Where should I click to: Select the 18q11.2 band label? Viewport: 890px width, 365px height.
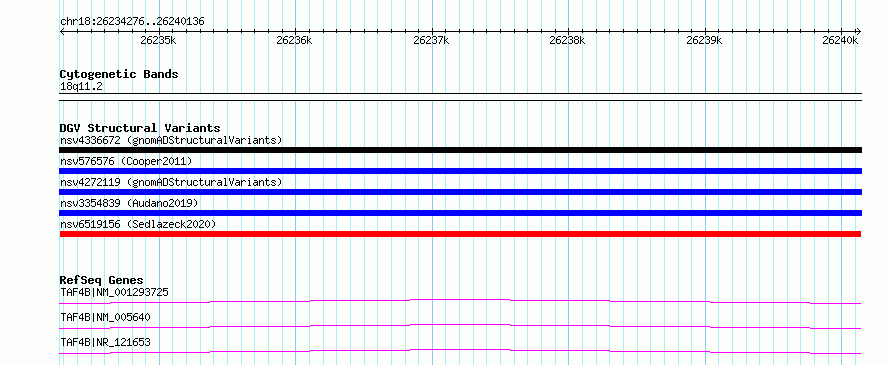(x=81, y=87)
